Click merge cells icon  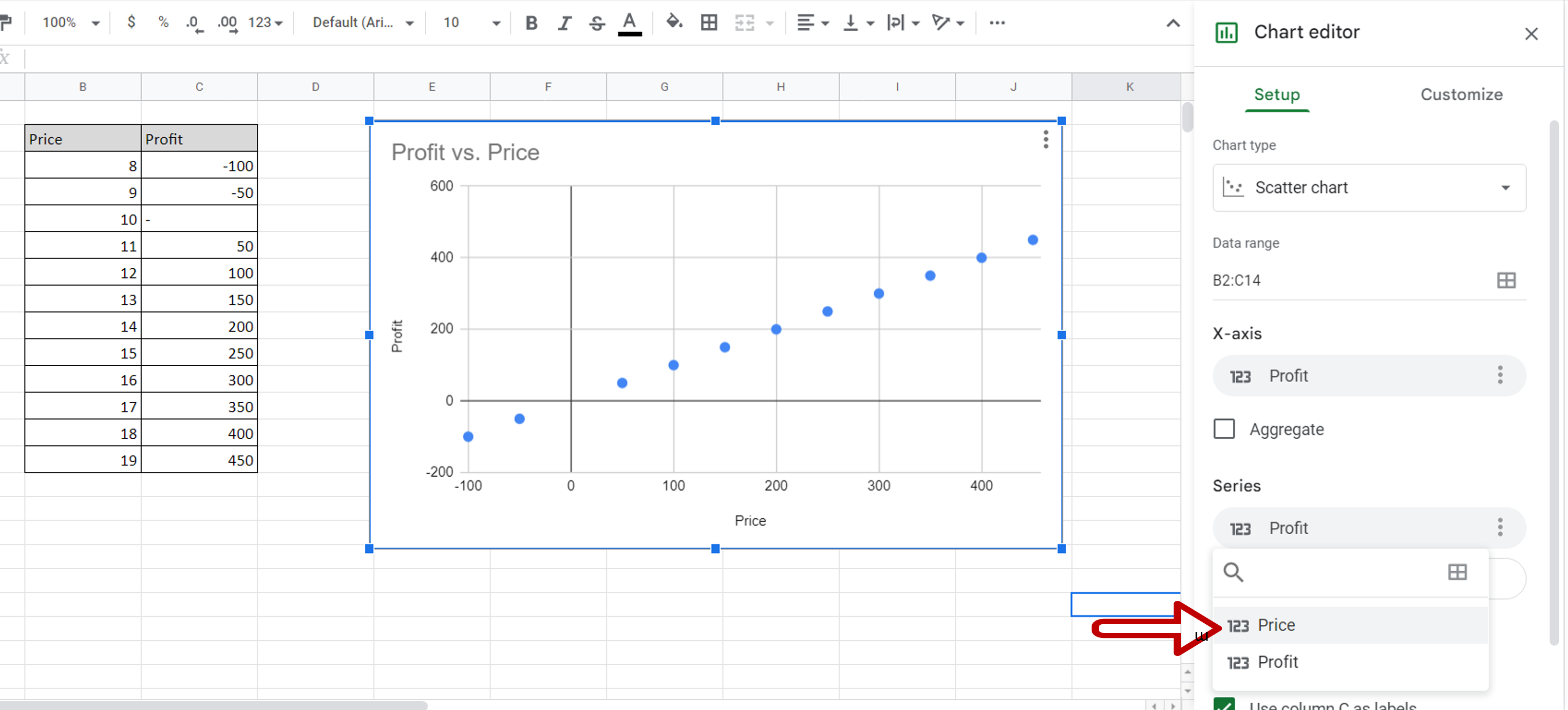744,23
